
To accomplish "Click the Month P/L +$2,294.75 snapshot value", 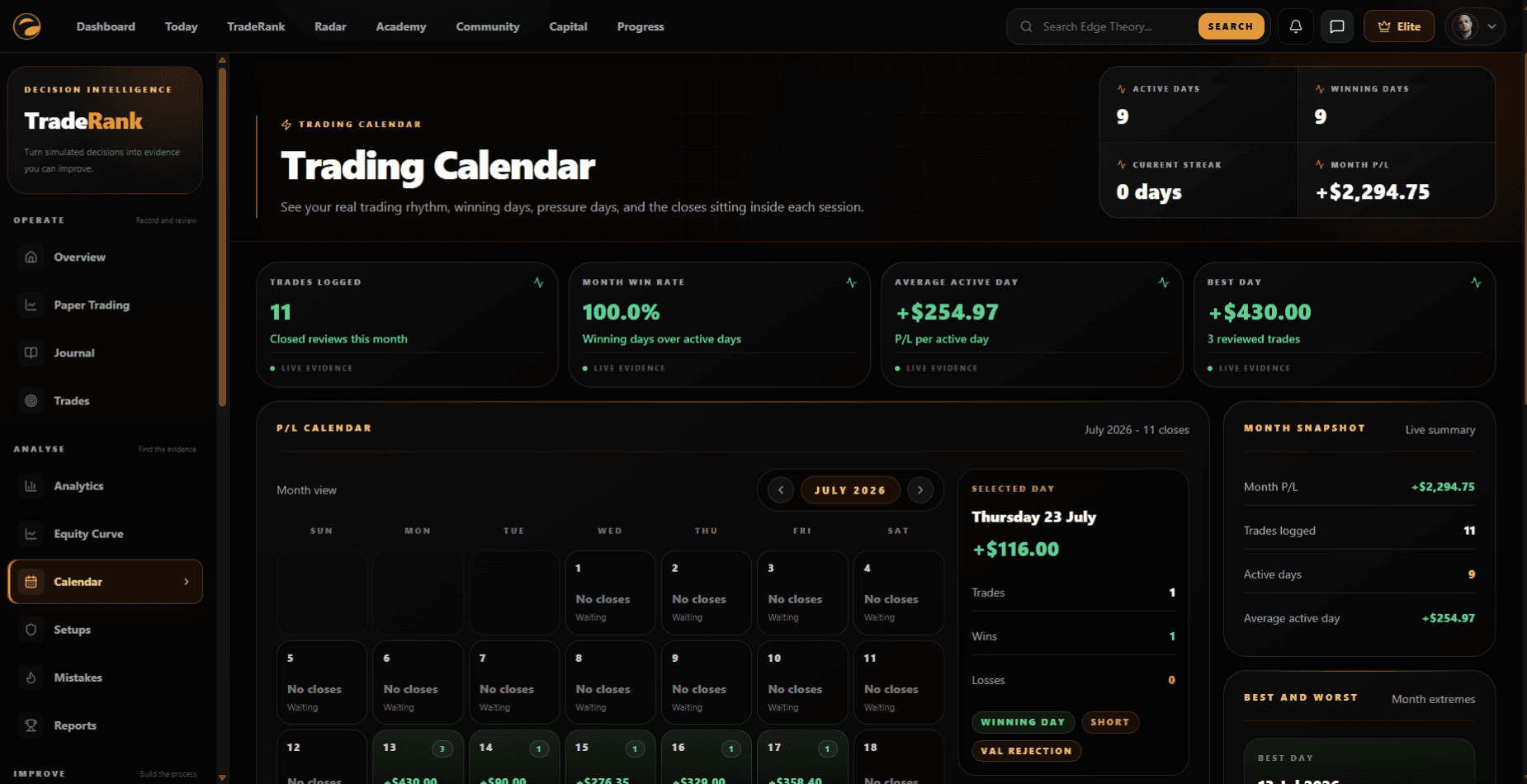I will click(x=1443, y=487).
